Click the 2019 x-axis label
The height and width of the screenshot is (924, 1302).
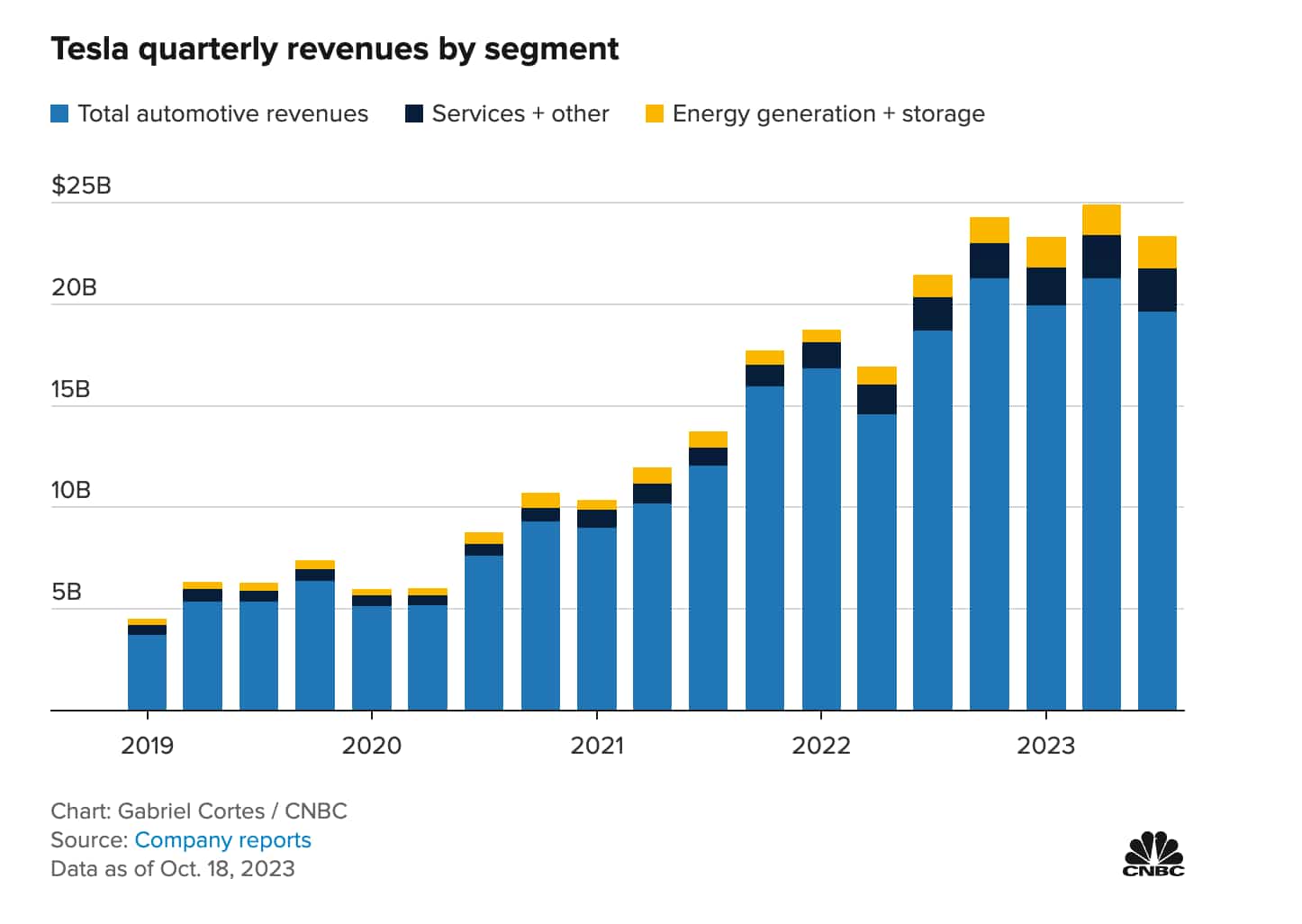147,746
